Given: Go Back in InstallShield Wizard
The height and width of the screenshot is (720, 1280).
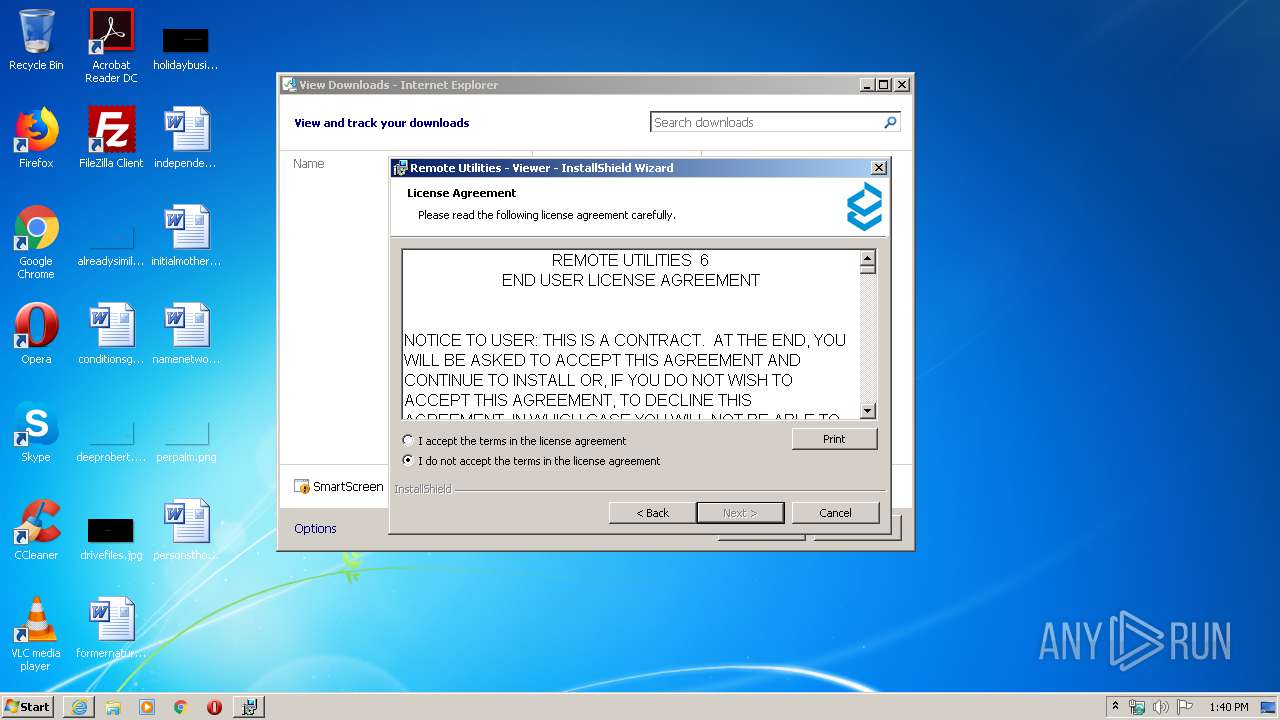Looking at the screenshot, I should pos(653,513).
